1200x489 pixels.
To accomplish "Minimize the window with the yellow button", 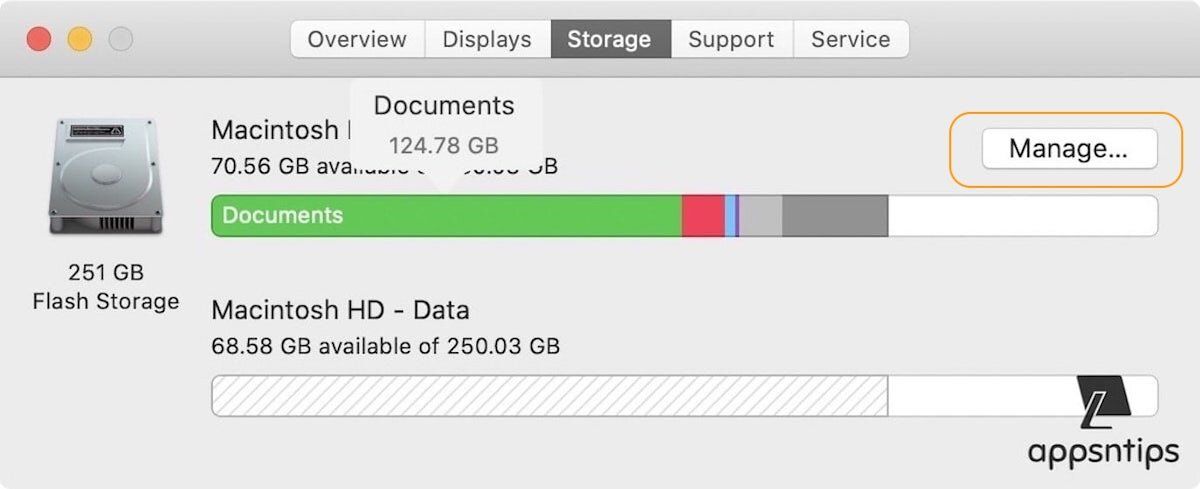I will click(80, 40).
